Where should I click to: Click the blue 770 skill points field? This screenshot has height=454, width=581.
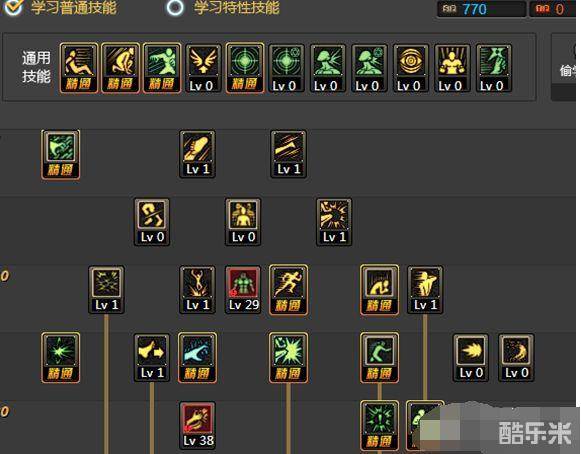coord(481,9)
